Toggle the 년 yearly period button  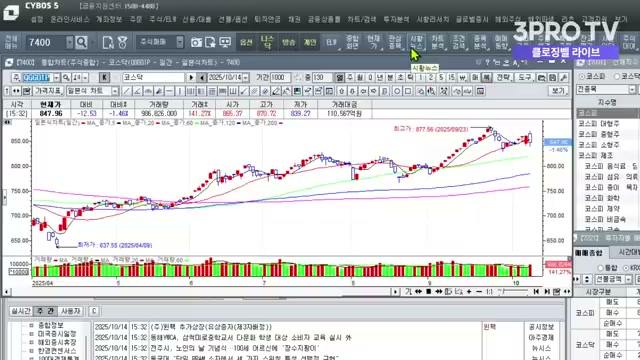(x=380, y=77)
